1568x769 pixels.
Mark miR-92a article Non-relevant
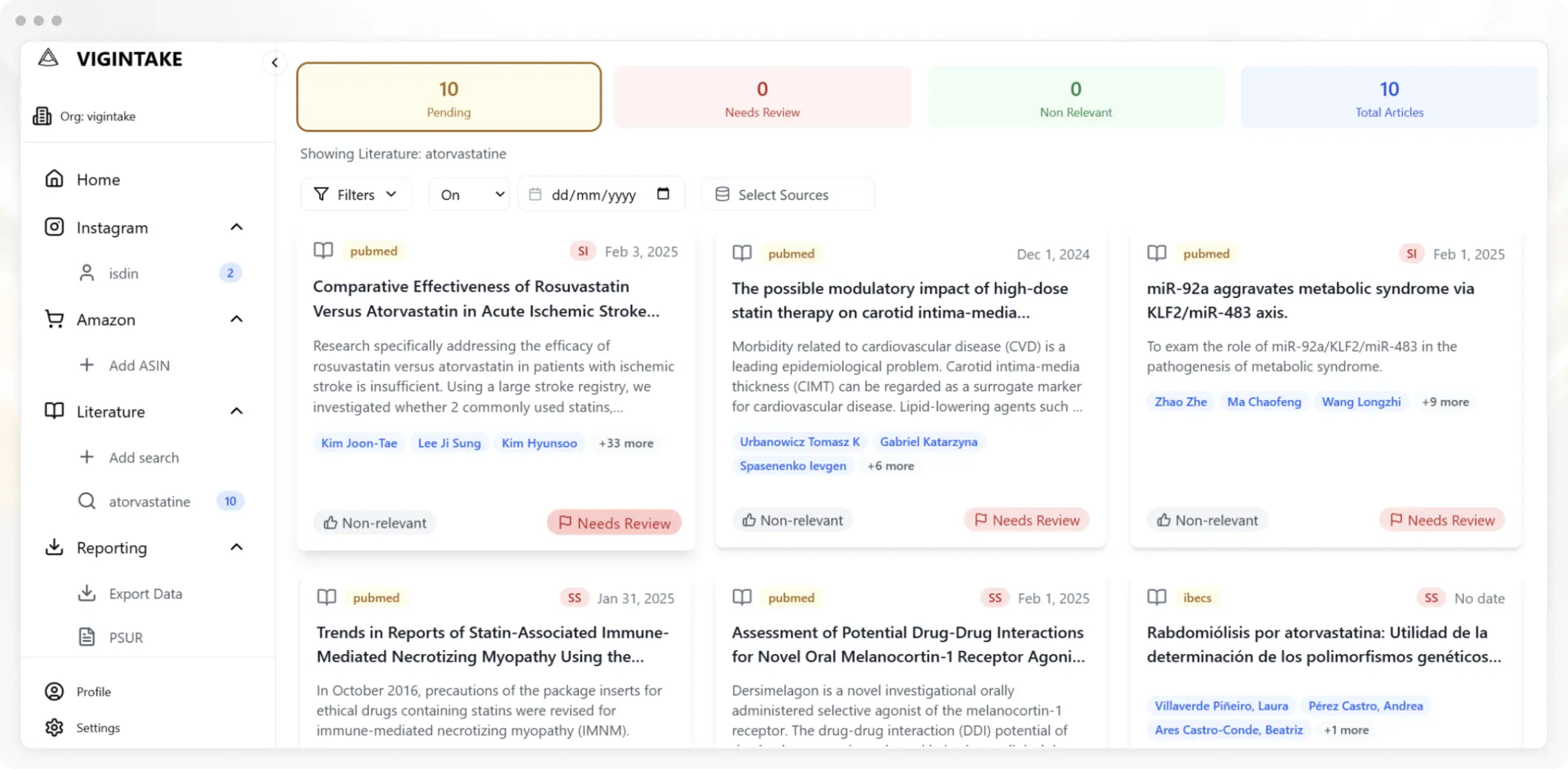pos(1207,520)
